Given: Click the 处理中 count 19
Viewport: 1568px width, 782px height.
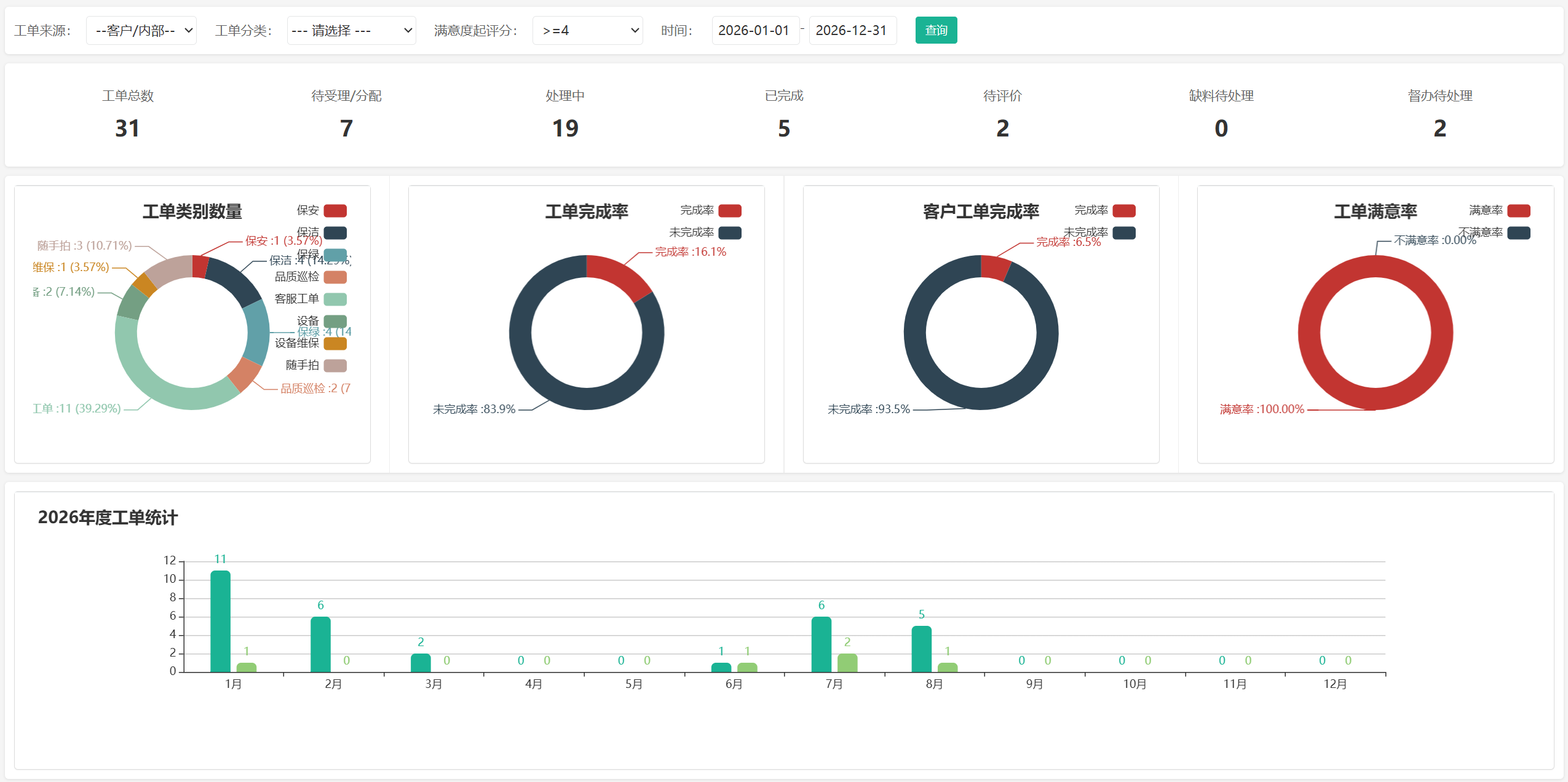Looking at the screenshot, I should 565,128.
